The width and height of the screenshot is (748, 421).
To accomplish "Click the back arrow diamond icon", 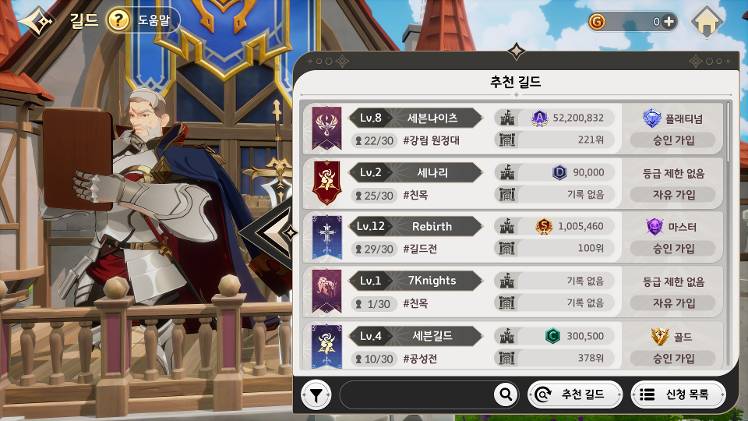I will point(36,20).
